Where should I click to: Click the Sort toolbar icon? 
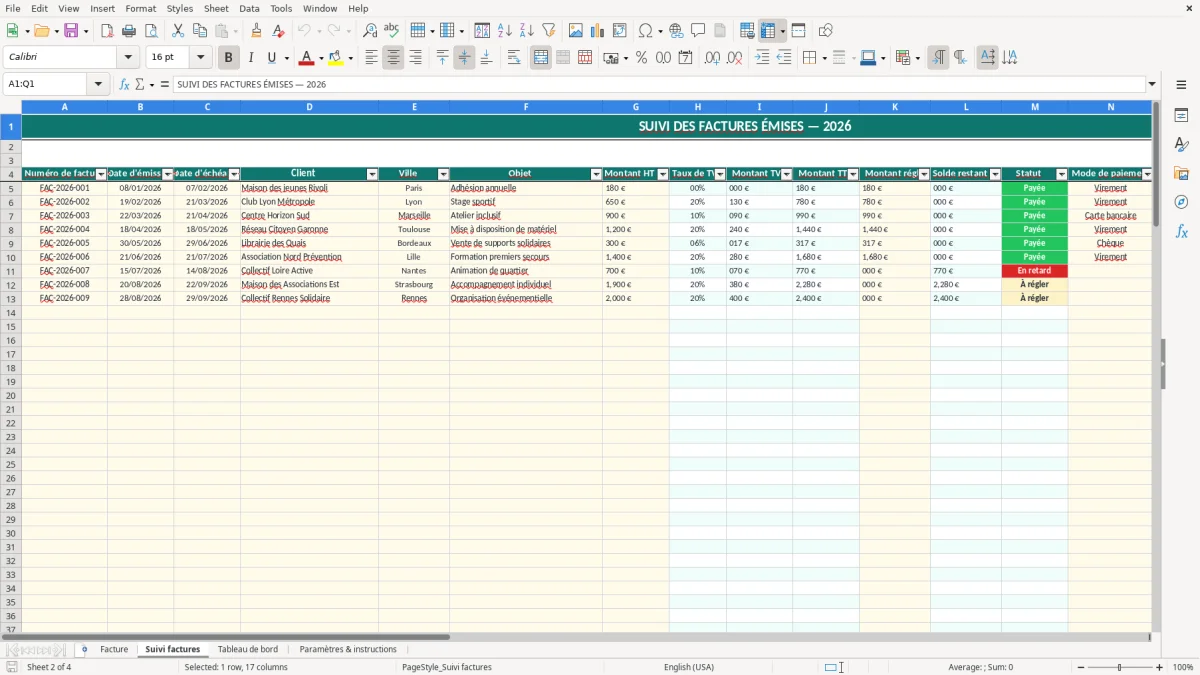tap(482, 31)
